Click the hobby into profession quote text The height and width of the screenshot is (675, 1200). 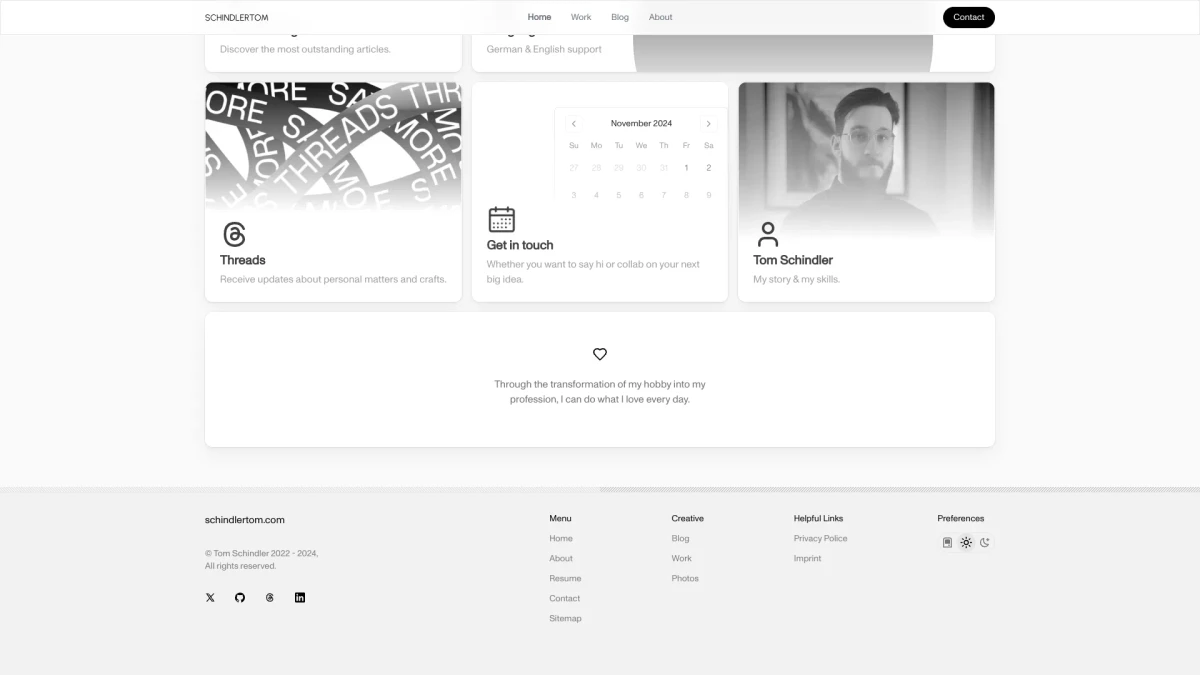[600, 392]
